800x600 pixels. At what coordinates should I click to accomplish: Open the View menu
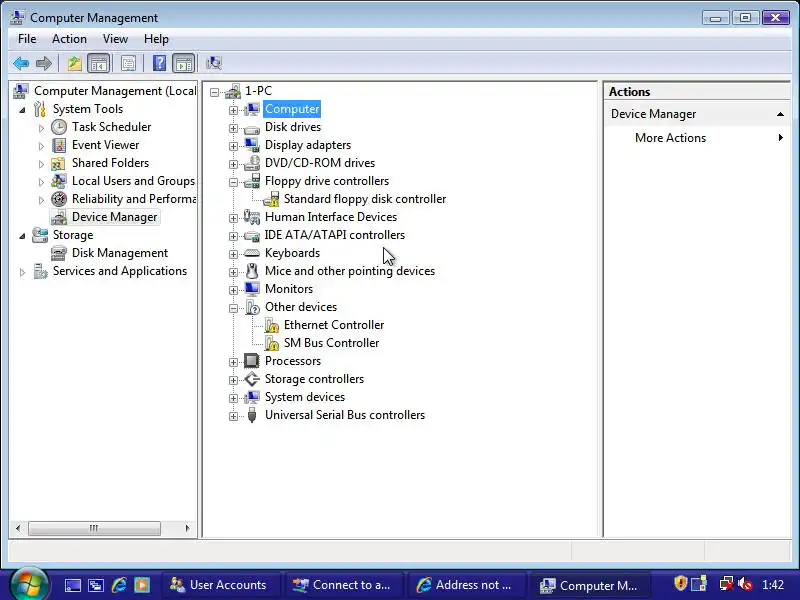point(115,39)
